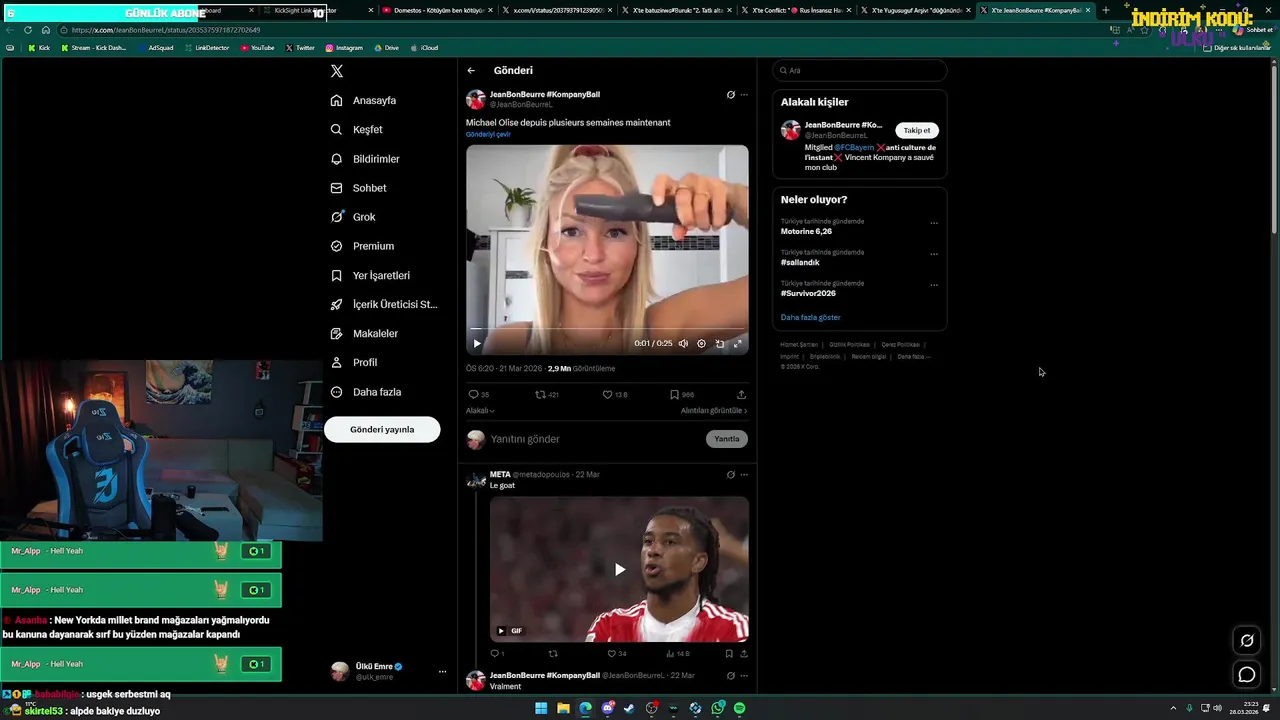Open more options for Motorine 6,26 trend
This screenshot has width=1280, height=720.
934,223
